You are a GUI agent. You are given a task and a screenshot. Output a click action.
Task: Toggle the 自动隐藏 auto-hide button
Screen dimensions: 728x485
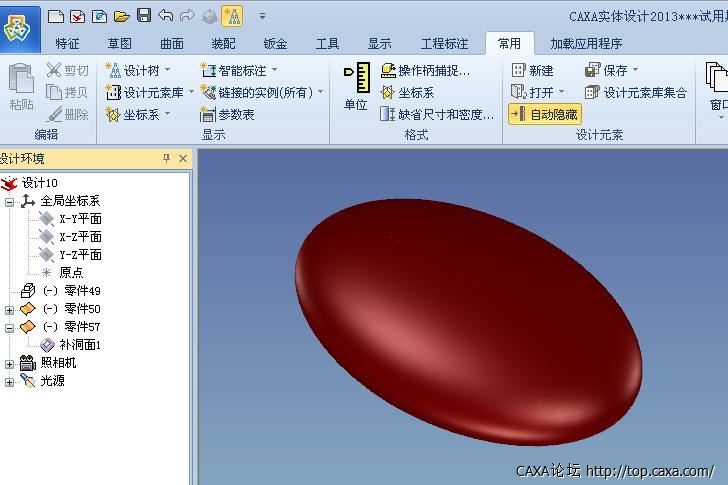click(x=545, y=114)
